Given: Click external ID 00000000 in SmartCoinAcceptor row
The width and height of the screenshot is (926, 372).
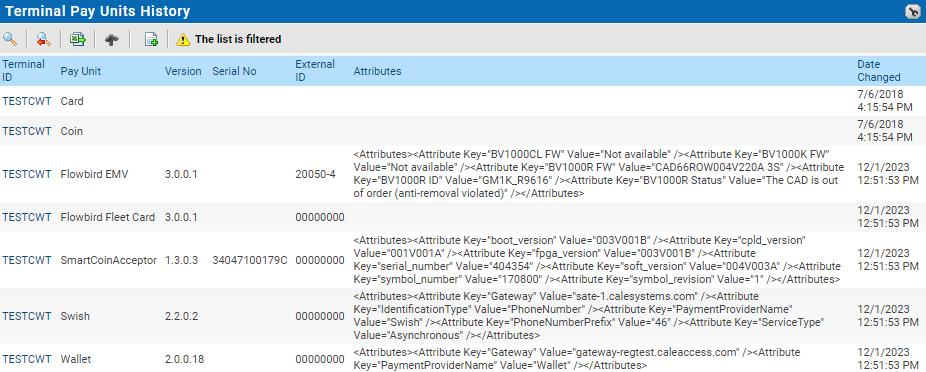Looking at the screenshot, I should [320, 260].
